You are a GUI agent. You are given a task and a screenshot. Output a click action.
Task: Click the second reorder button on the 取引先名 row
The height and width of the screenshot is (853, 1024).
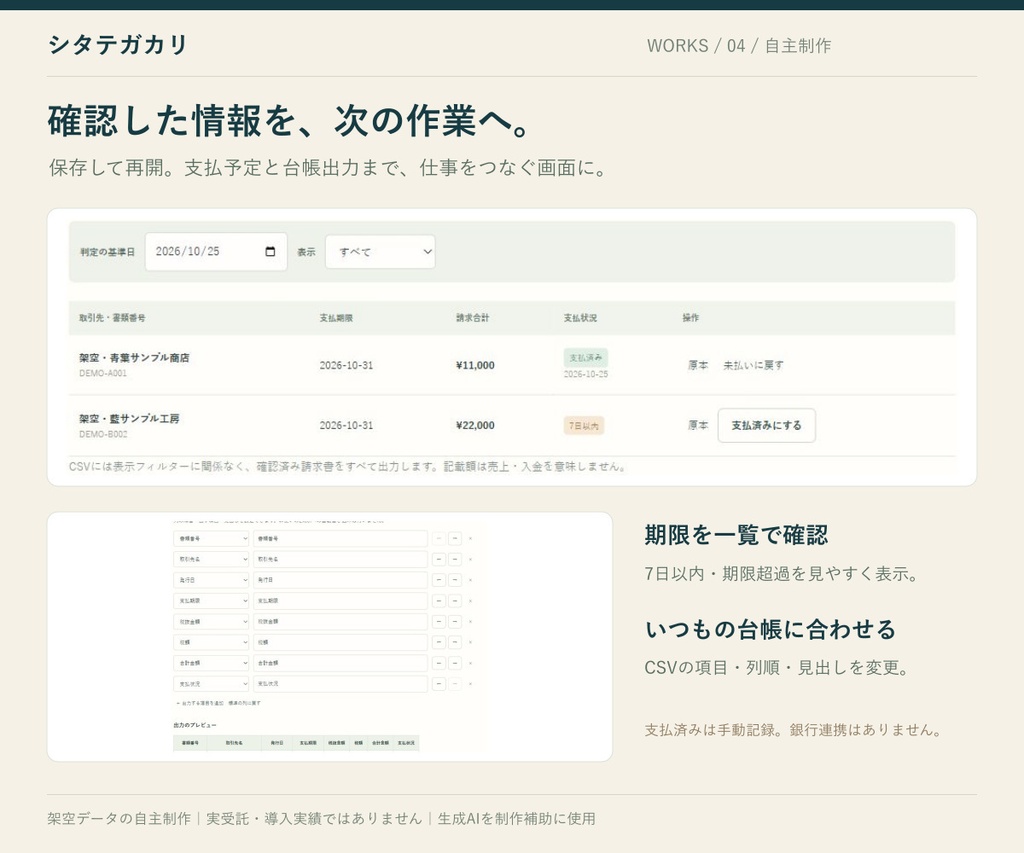tap(455, 560)
